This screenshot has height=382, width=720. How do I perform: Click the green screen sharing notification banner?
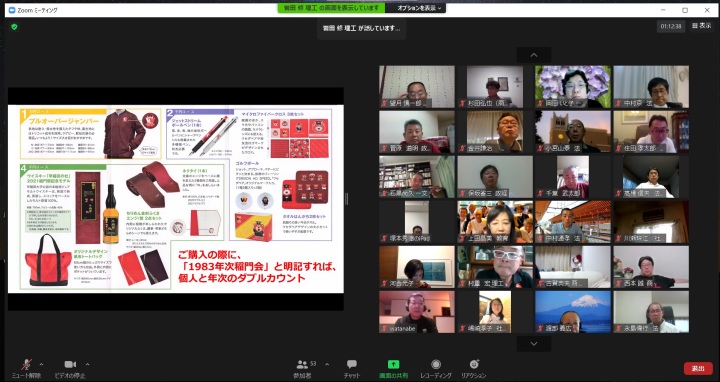pyautogui.click(x=331, y=8)
